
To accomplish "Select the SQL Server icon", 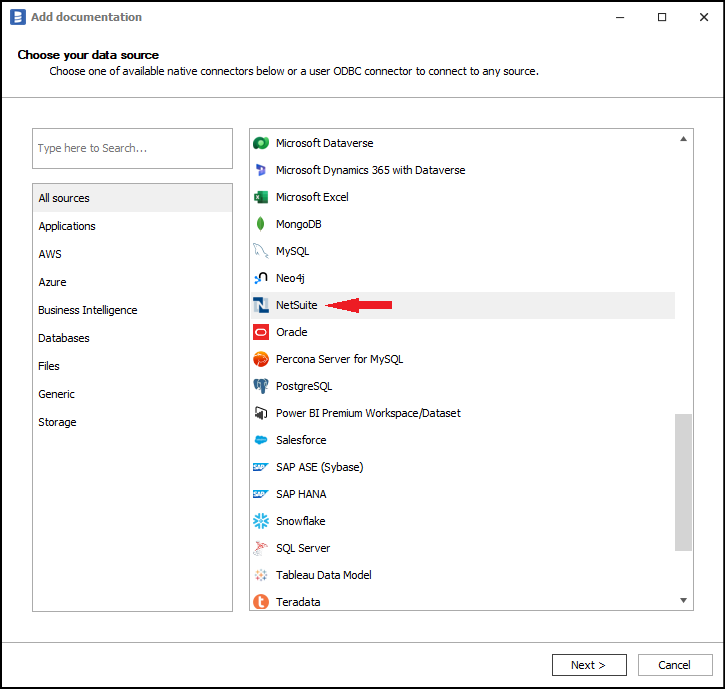I will 261,548.
